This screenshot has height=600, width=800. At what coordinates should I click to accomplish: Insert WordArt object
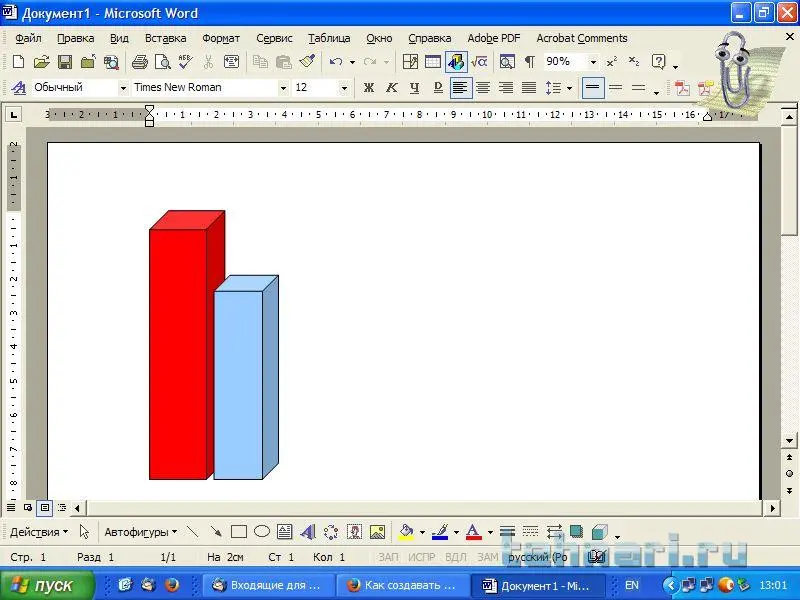point(308,532)
